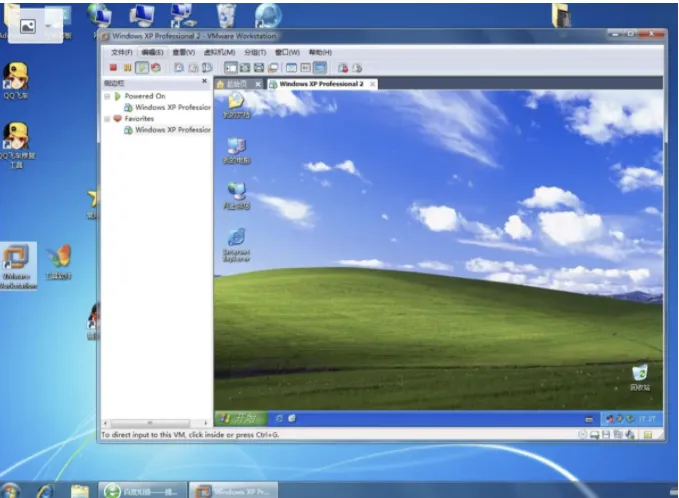679x498 pixels.
Task: Click the File Explorer taskbar folder icon
Action: 80,491
